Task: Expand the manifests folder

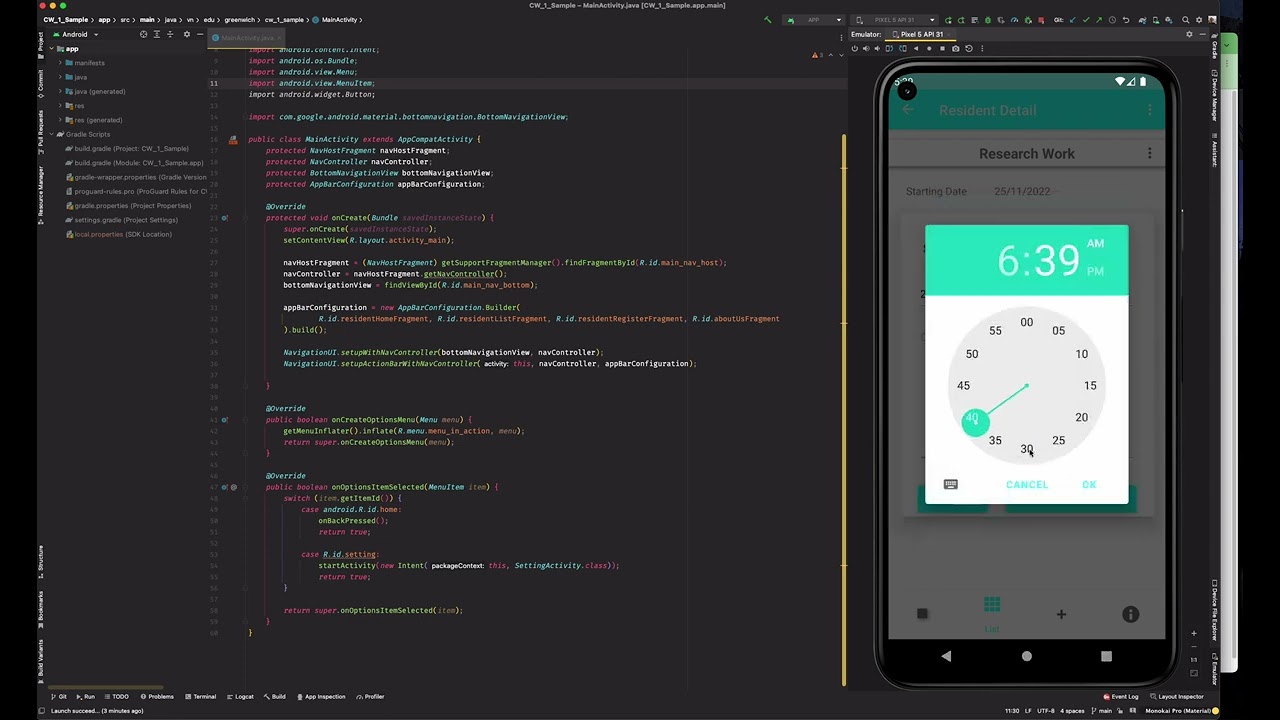Action: [x=60, y=63]
